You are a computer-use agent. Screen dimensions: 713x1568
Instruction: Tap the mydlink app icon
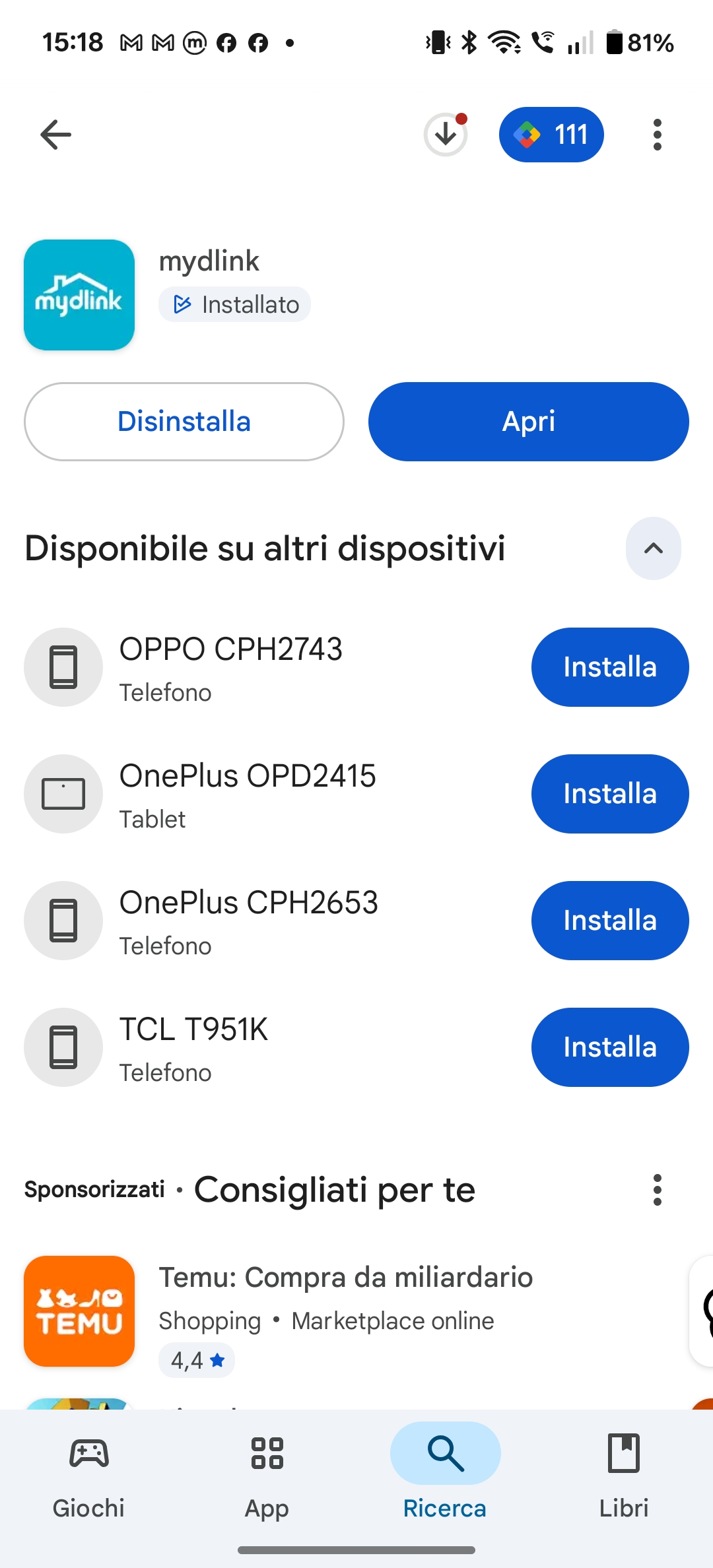tap(79, 295)
